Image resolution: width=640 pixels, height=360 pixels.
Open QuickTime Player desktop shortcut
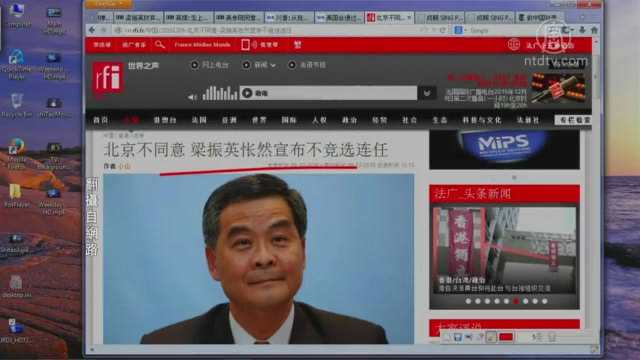(16, 64)
